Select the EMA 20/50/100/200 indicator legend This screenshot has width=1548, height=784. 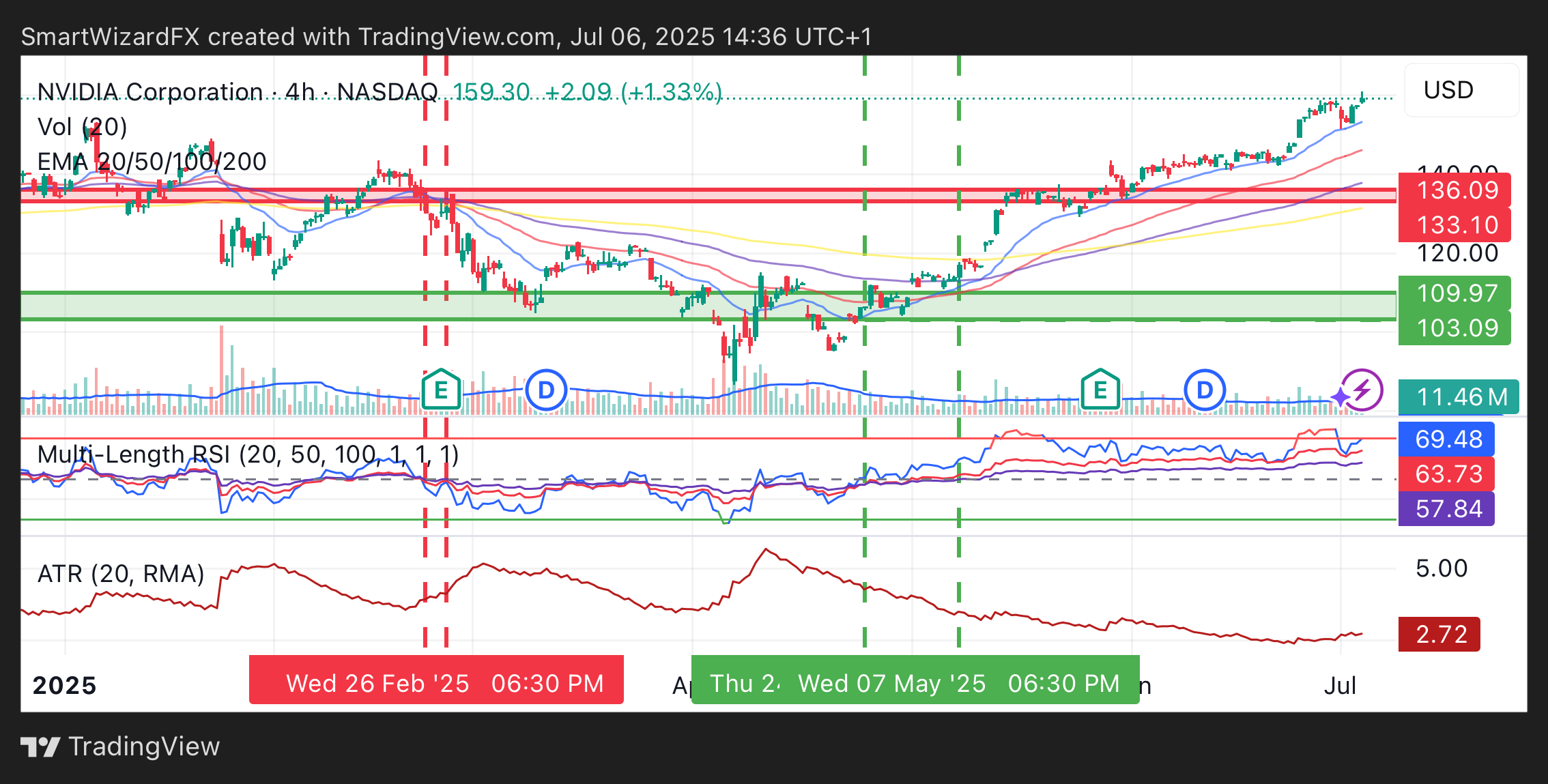point(152,162)
